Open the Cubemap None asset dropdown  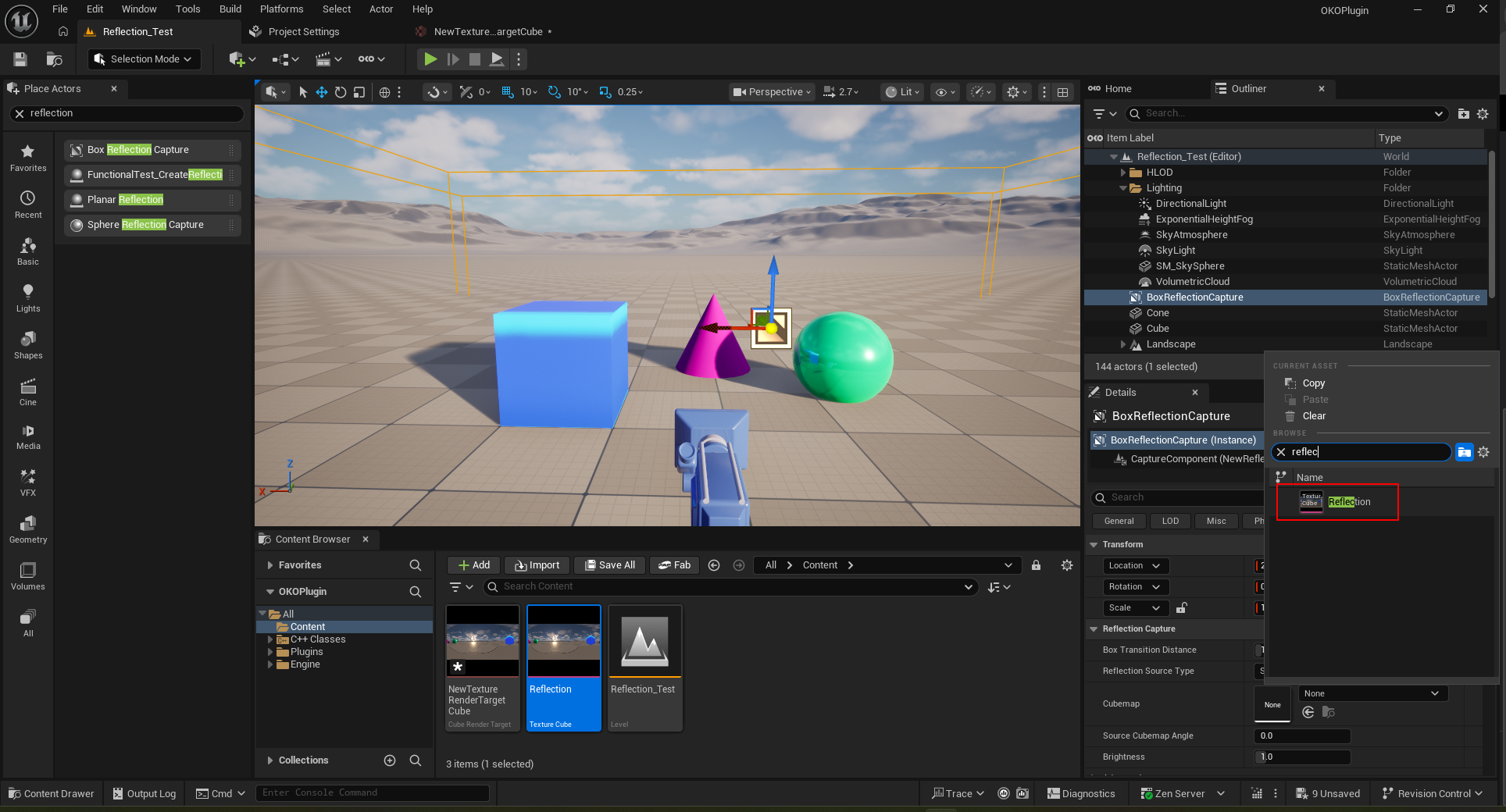(1372, 693)
